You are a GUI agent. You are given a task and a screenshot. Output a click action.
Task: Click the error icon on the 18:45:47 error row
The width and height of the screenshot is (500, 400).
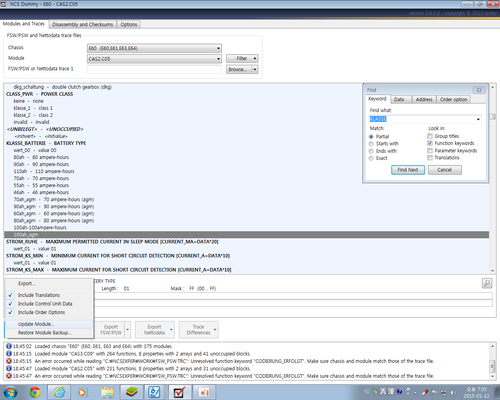(x=9, y=376)
